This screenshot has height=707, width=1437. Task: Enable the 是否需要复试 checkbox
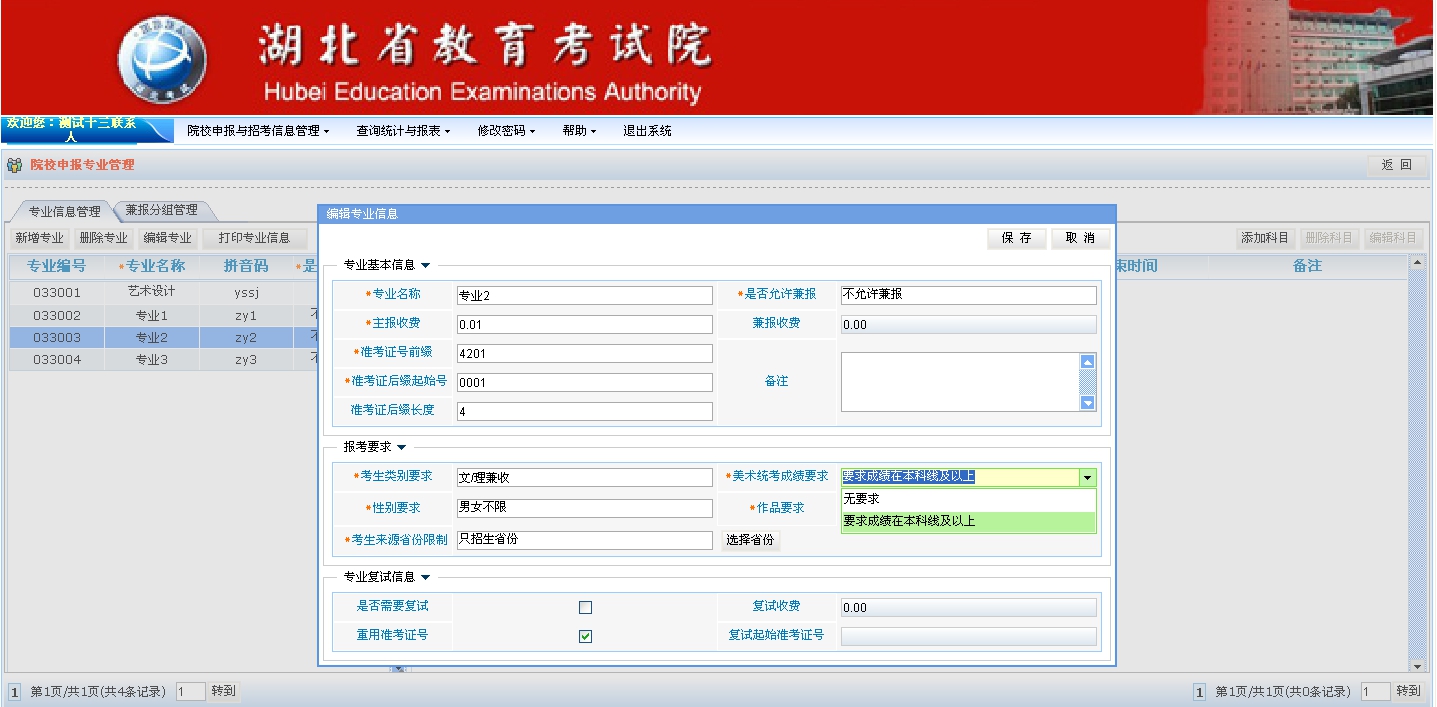click(x=585, y=607)
